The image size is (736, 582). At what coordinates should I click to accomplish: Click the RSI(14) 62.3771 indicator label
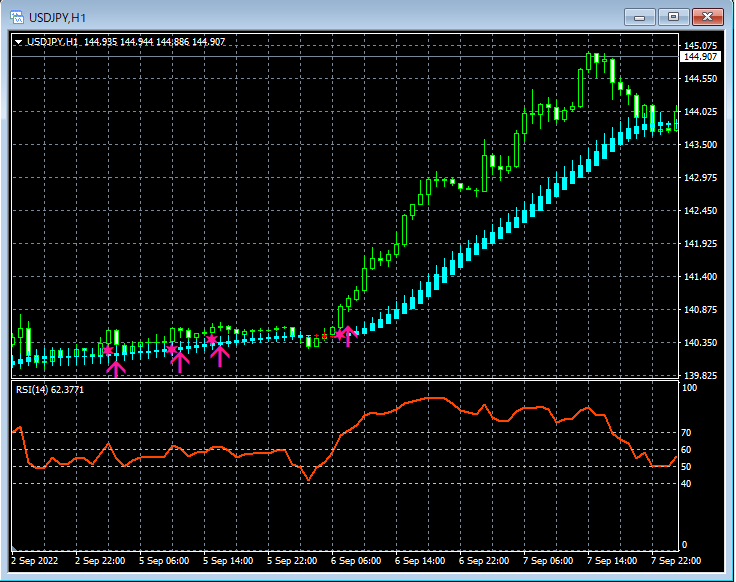point(50,390)
